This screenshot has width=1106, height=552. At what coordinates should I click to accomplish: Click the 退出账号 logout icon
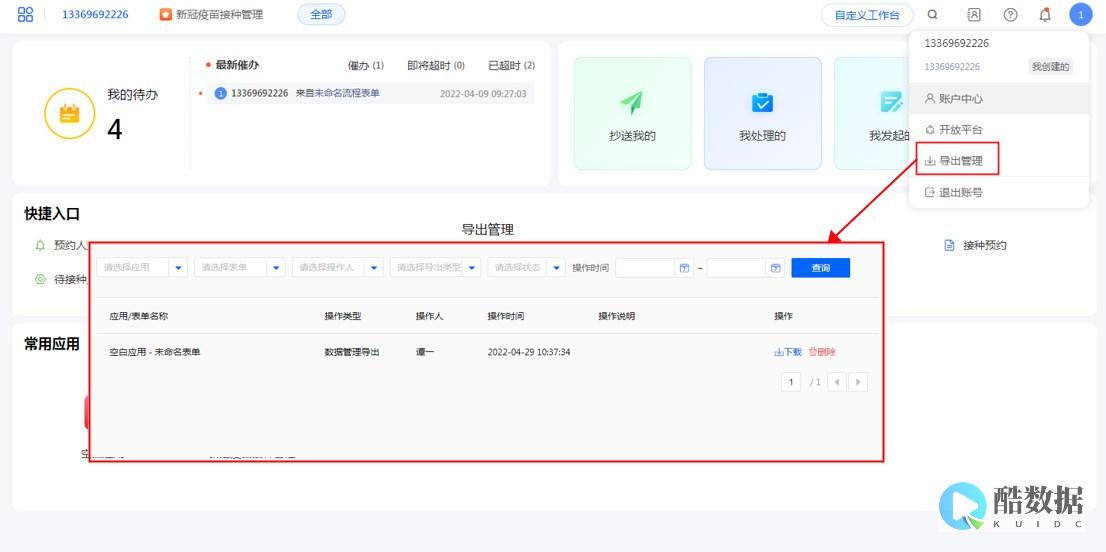tap(930, 192)
